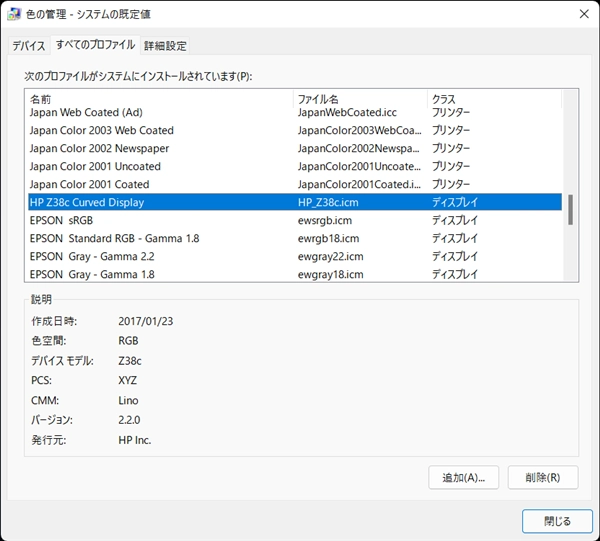Click the 追加(A)... button
Image resolution: width=600 pixels, height=541 pixels.
(463, 478)
